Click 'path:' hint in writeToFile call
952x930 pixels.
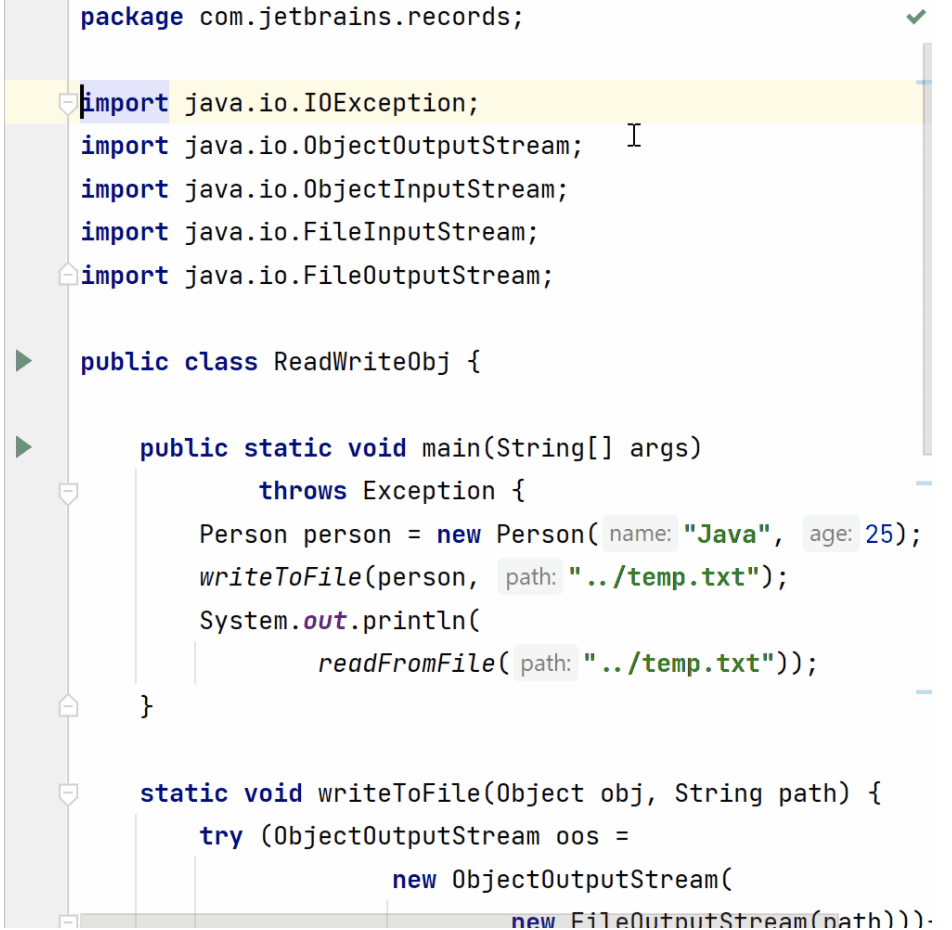point(529,578)
